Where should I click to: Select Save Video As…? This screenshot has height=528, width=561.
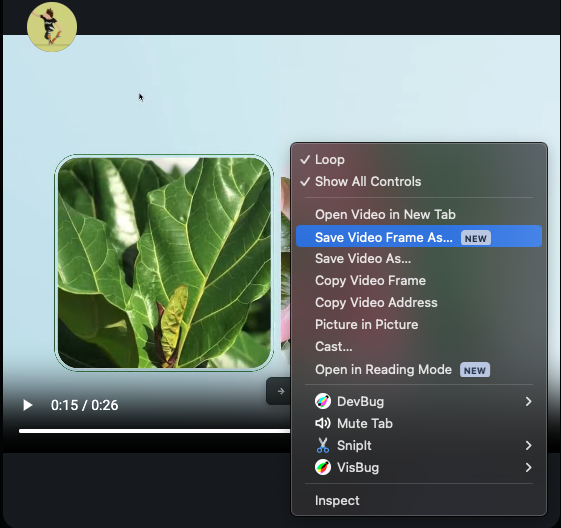[419, 258]
